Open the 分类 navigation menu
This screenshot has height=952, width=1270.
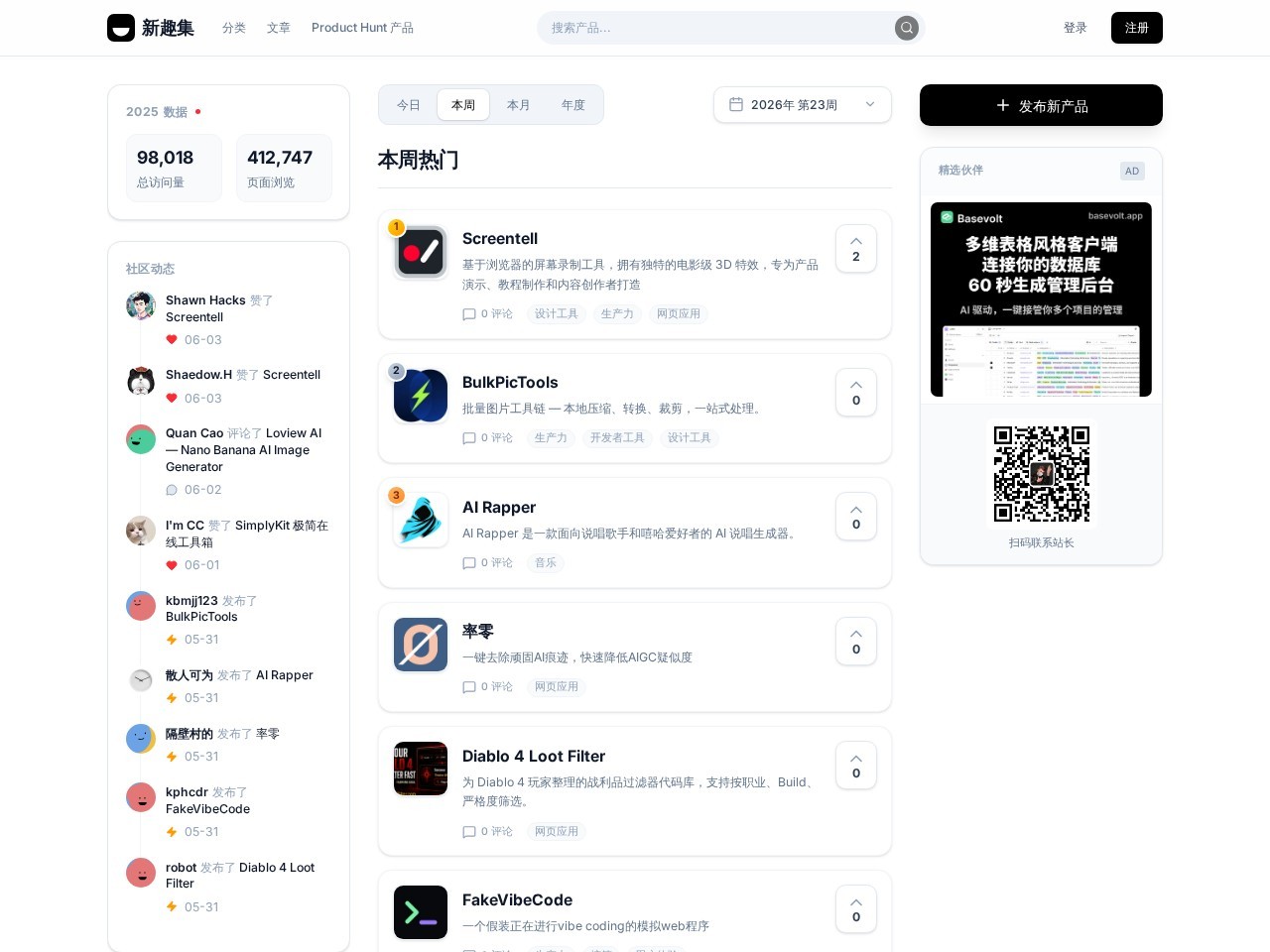point(234,28)
